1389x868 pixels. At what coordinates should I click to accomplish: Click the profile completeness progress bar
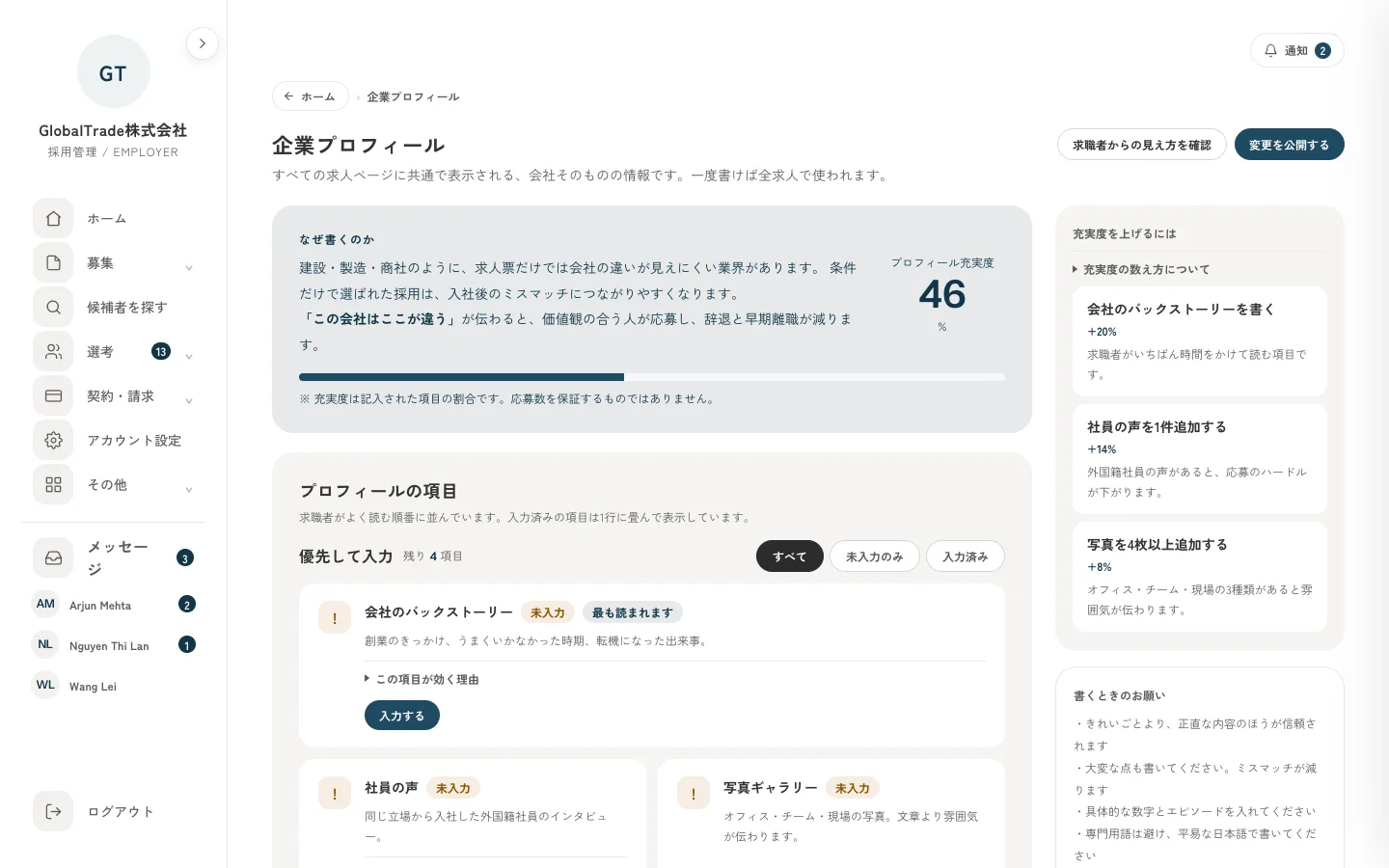(652, 377)
